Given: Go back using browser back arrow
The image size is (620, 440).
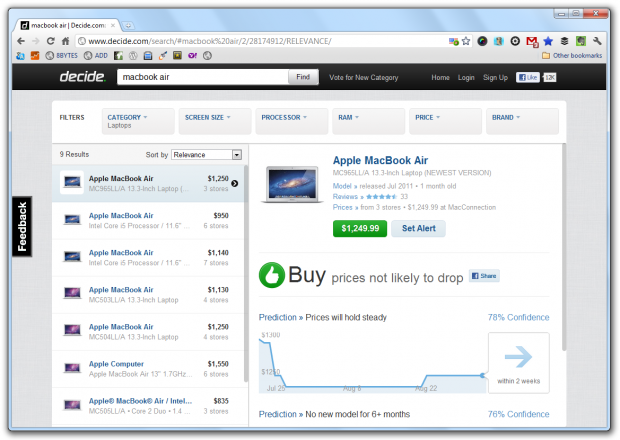Looking at the screenshot, I should tap(21, 41).
